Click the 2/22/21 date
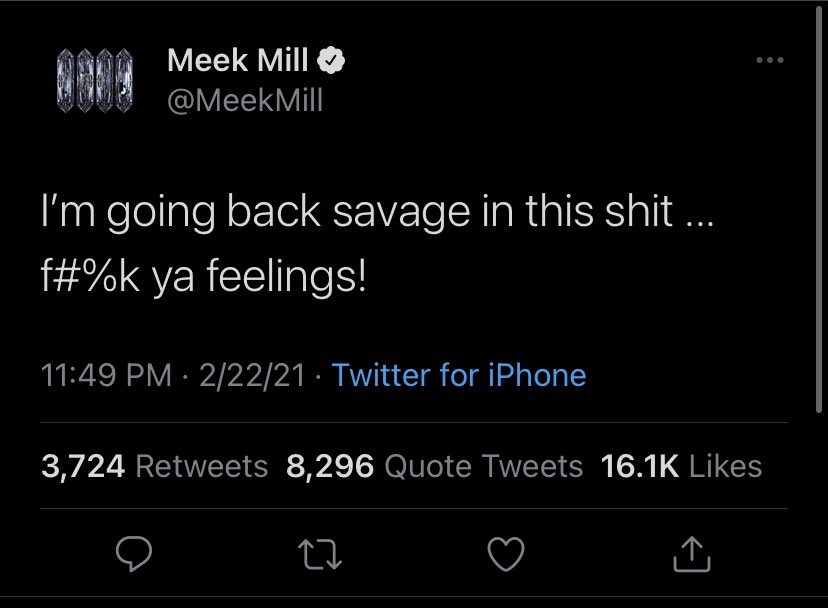The image size is (828, 608). (x=252, y=376)
